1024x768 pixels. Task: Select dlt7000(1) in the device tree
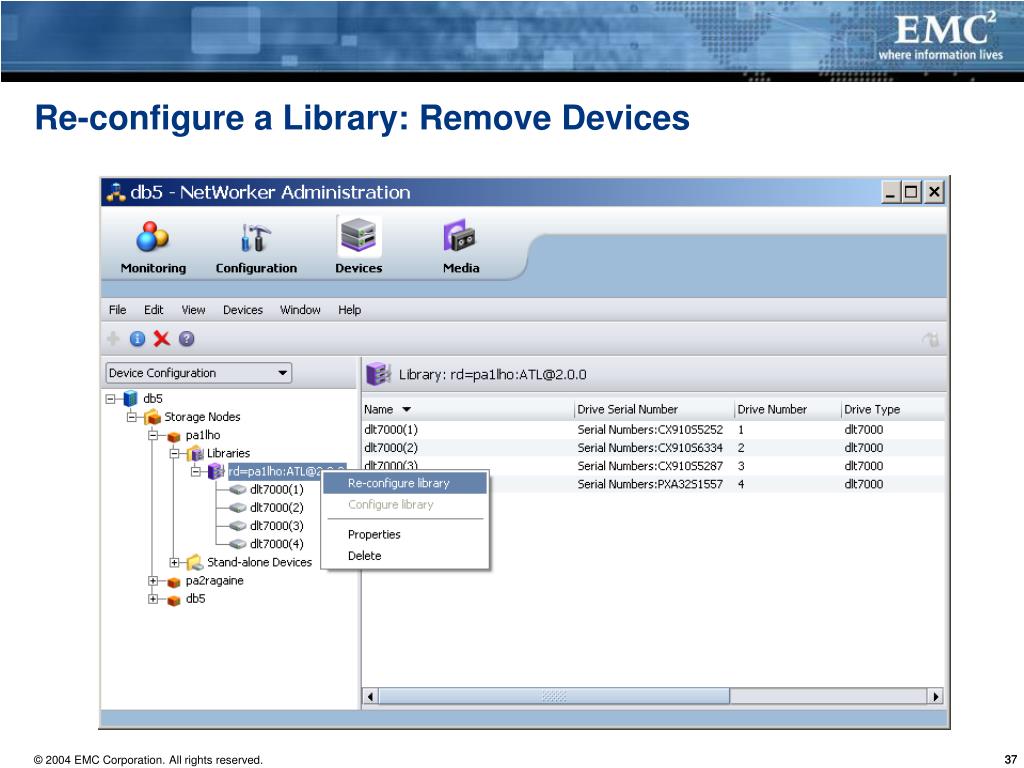[x=277, y=489]
